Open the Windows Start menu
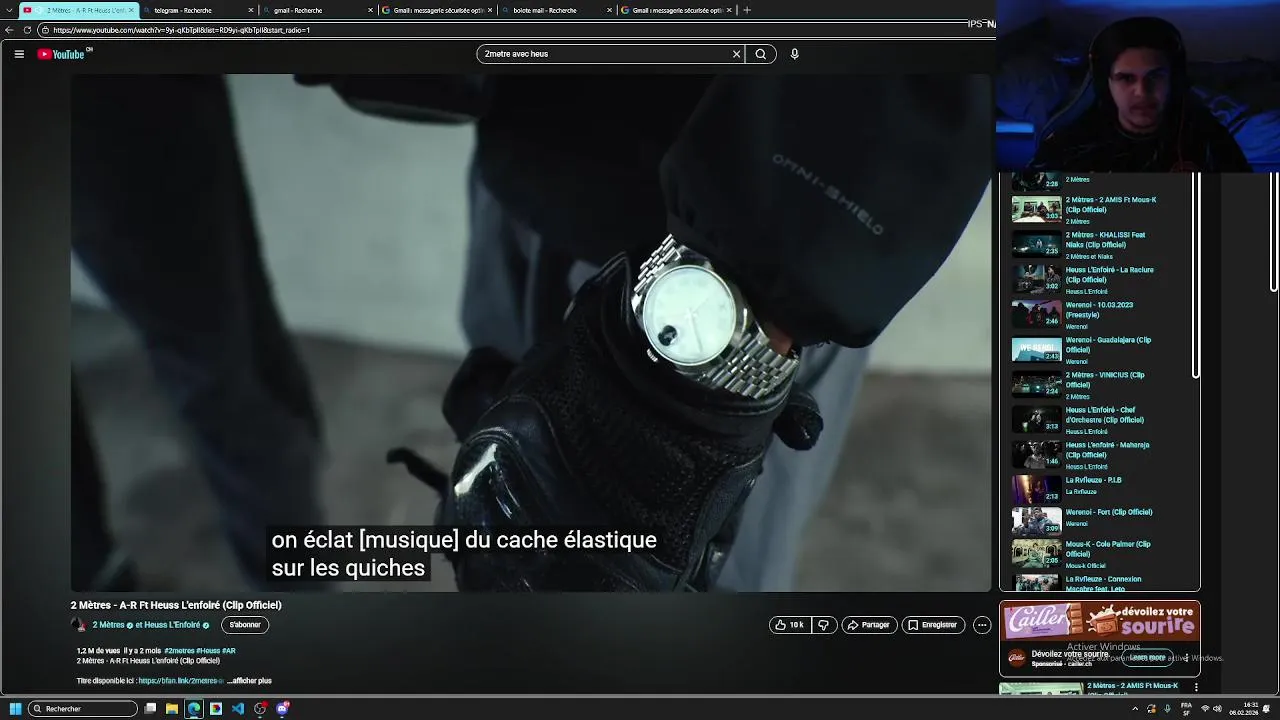This screenshot has height=720, width=1280. 15,709
